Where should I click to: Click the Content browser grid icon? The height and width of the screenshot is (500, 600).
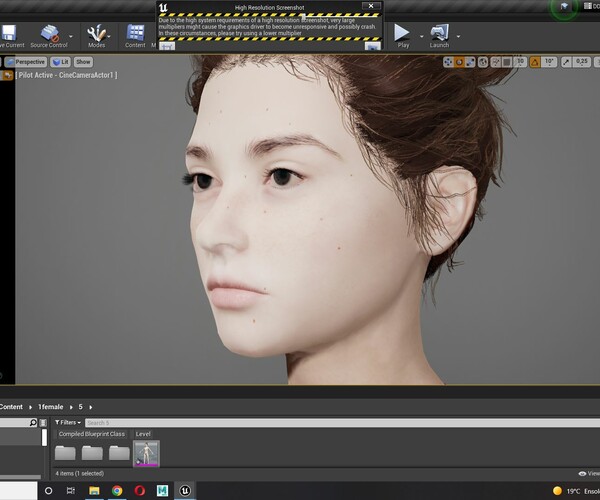135,33
